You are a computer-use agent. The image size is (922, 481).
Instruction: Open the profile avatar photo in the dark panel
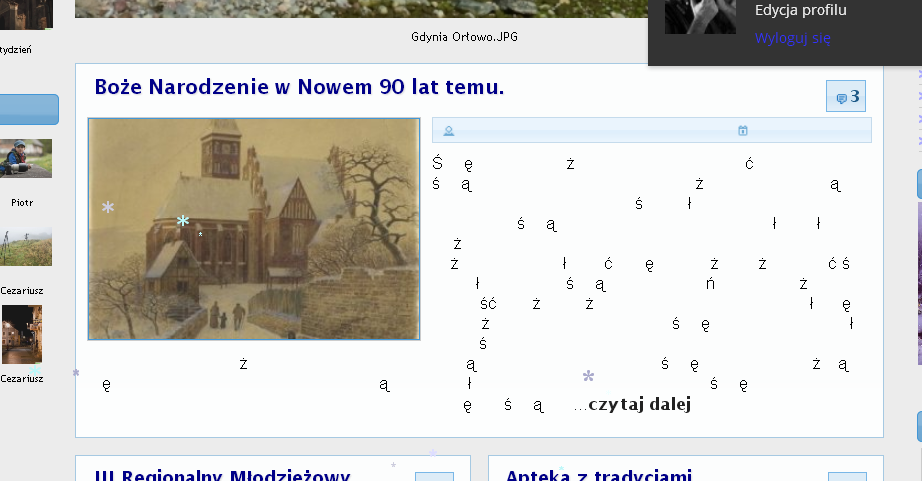pos(700,17)
